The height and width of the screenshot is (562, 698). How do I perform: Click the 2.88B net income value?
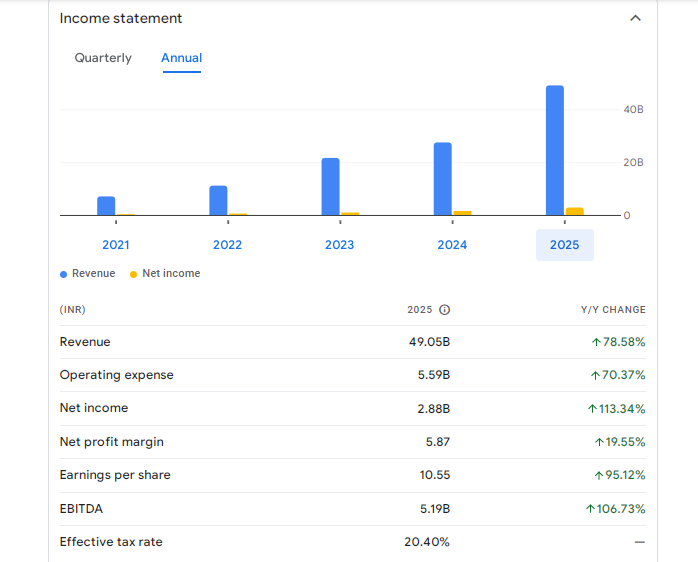(x=434, y=408)
